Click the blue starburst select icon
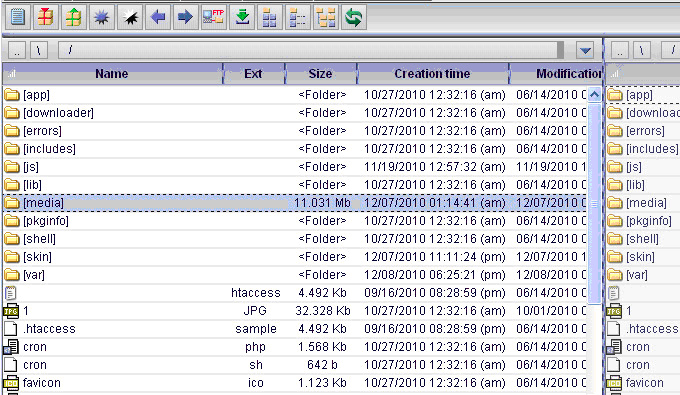The height and width of the screenshot is (395, 680). click(101, 17)
